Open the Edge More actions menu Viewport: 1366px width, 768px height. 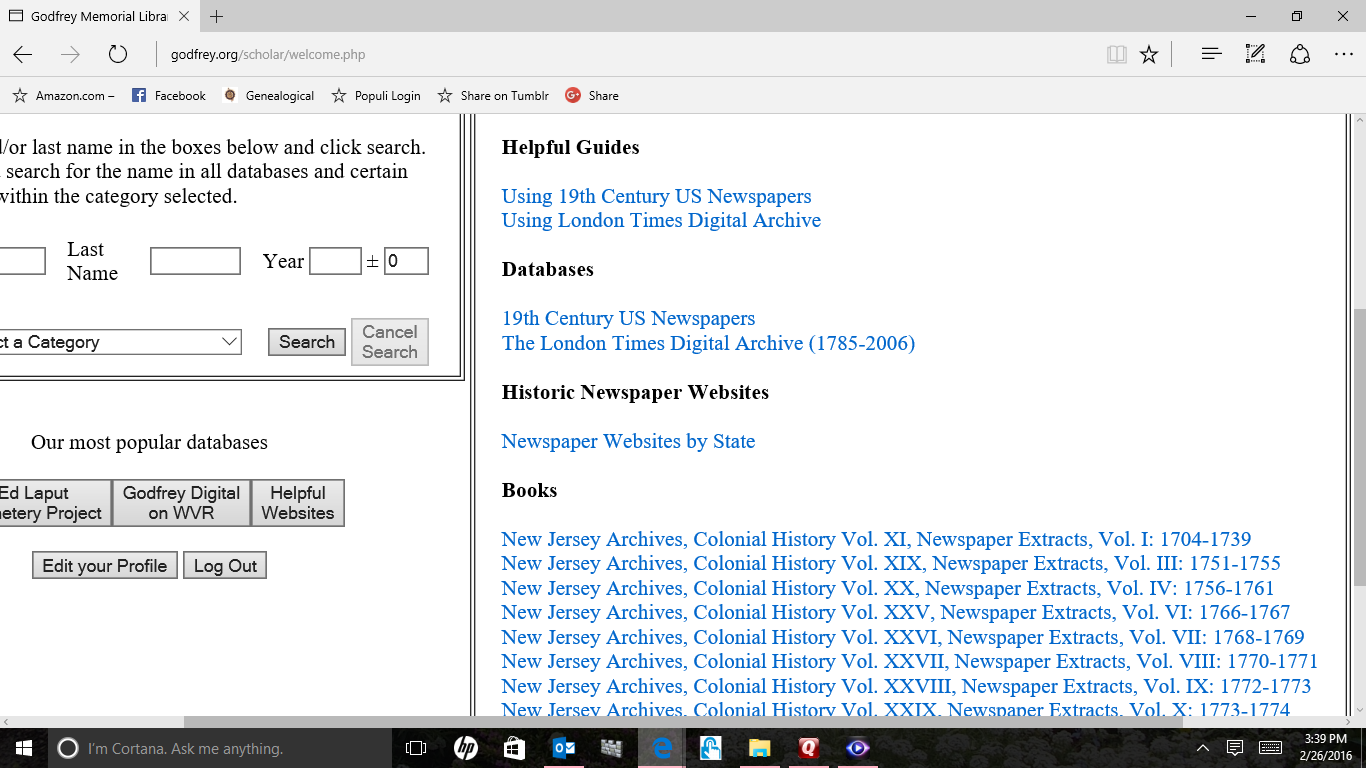(1343, 54)
